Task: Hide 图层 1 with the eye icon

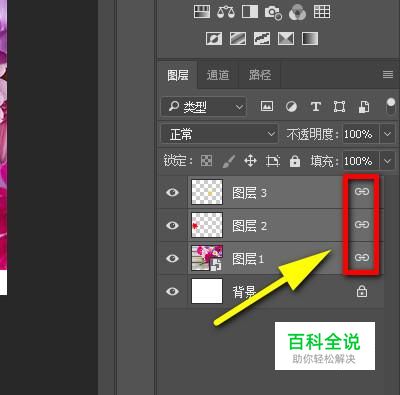Action: pos(172,258)
